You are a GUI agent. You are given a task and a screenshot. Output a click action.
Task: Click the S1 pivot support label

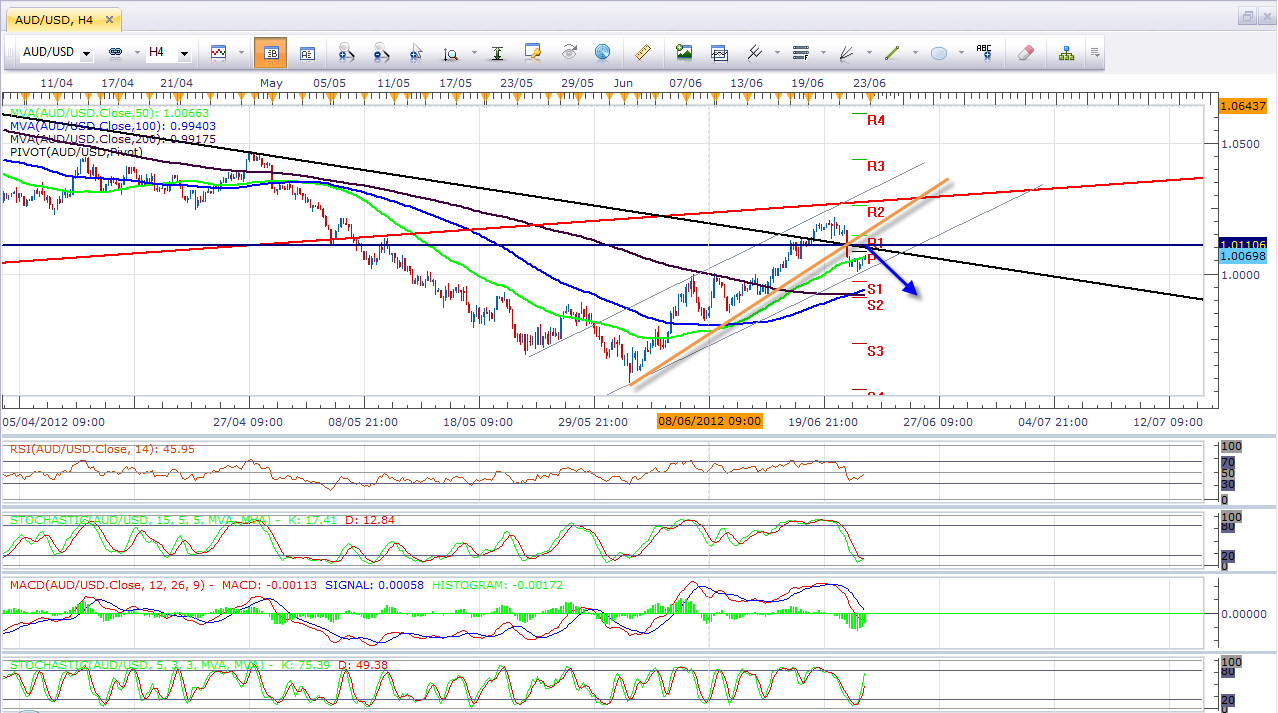(875, 289)
